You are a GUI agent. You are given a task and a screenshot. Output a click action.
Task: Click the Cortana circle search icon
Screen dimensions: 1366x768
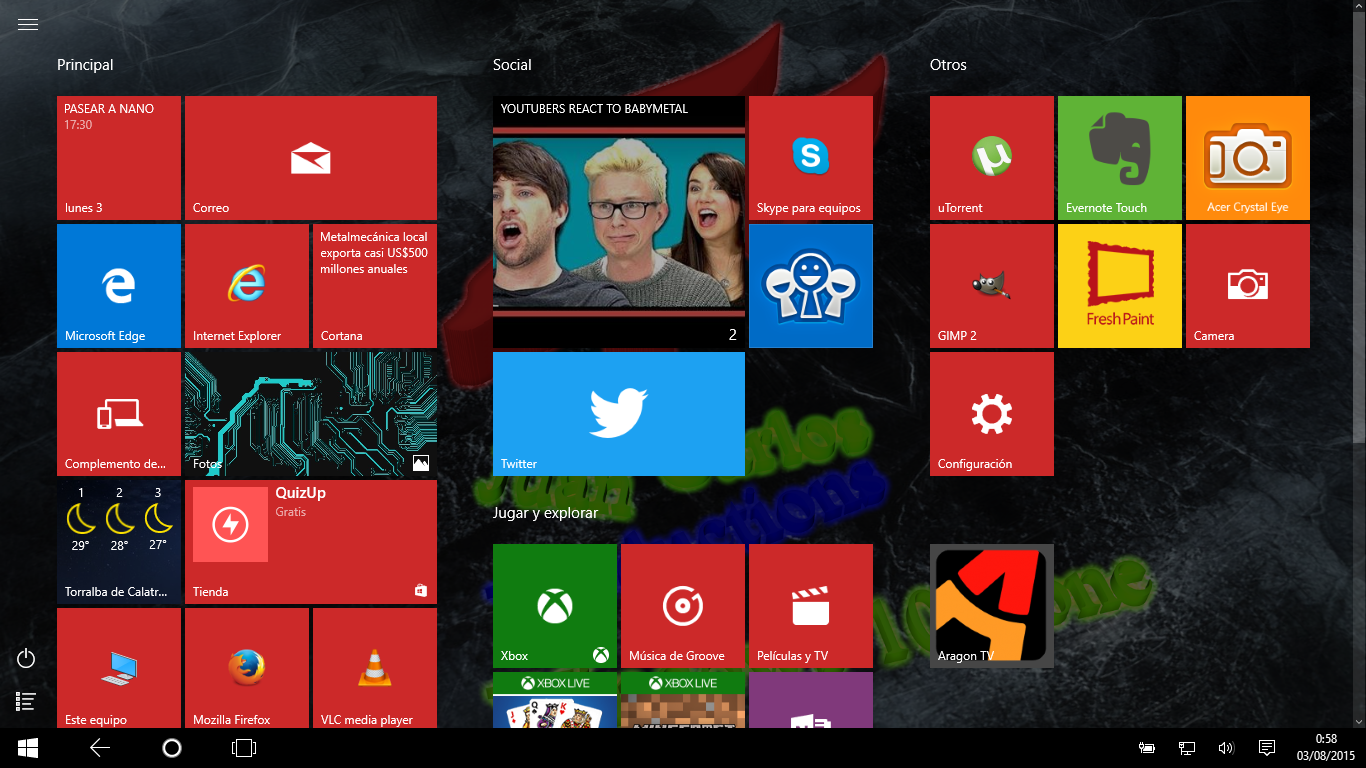(172, 748)
